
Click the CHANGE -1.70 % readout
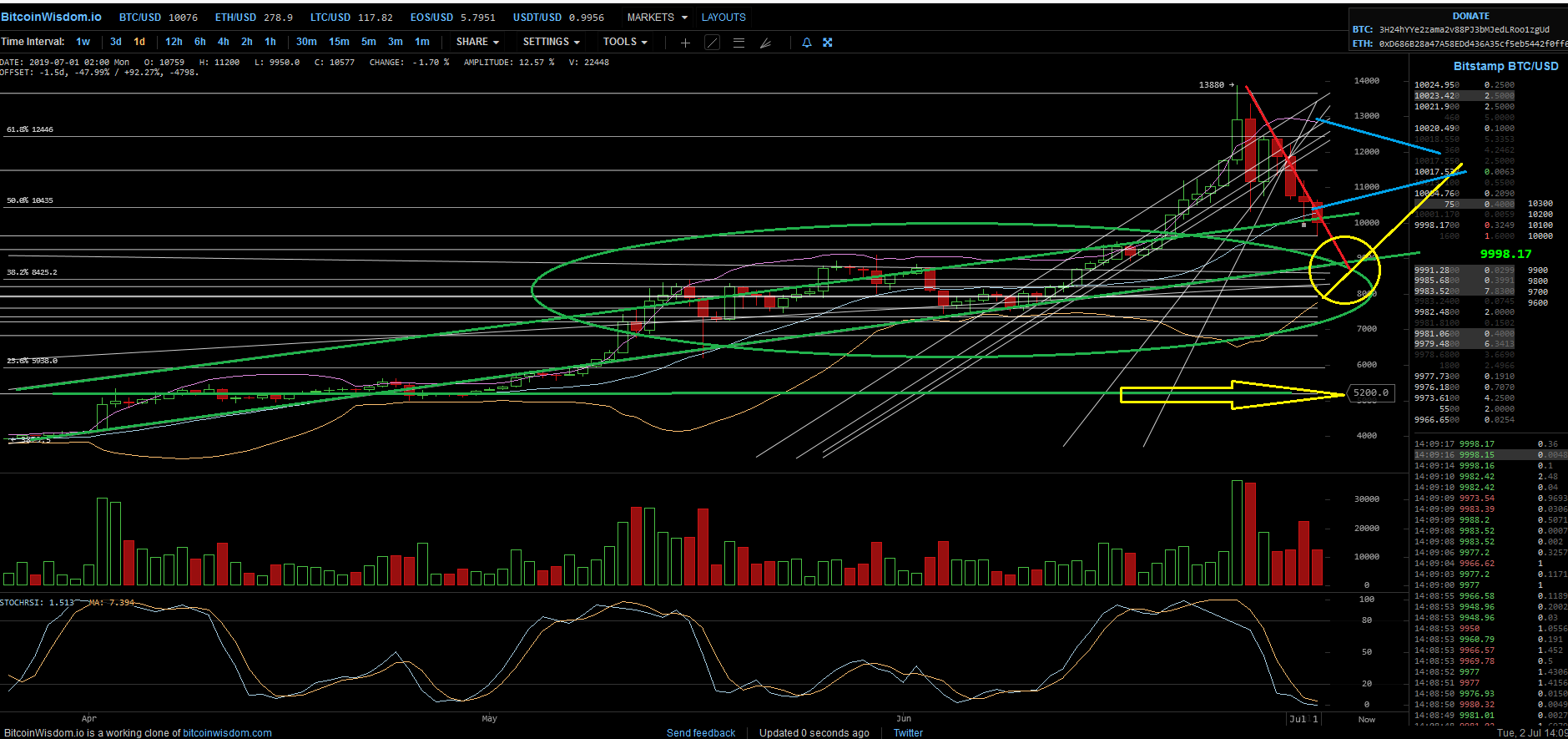pyautogui.click(x=409, y=63)
